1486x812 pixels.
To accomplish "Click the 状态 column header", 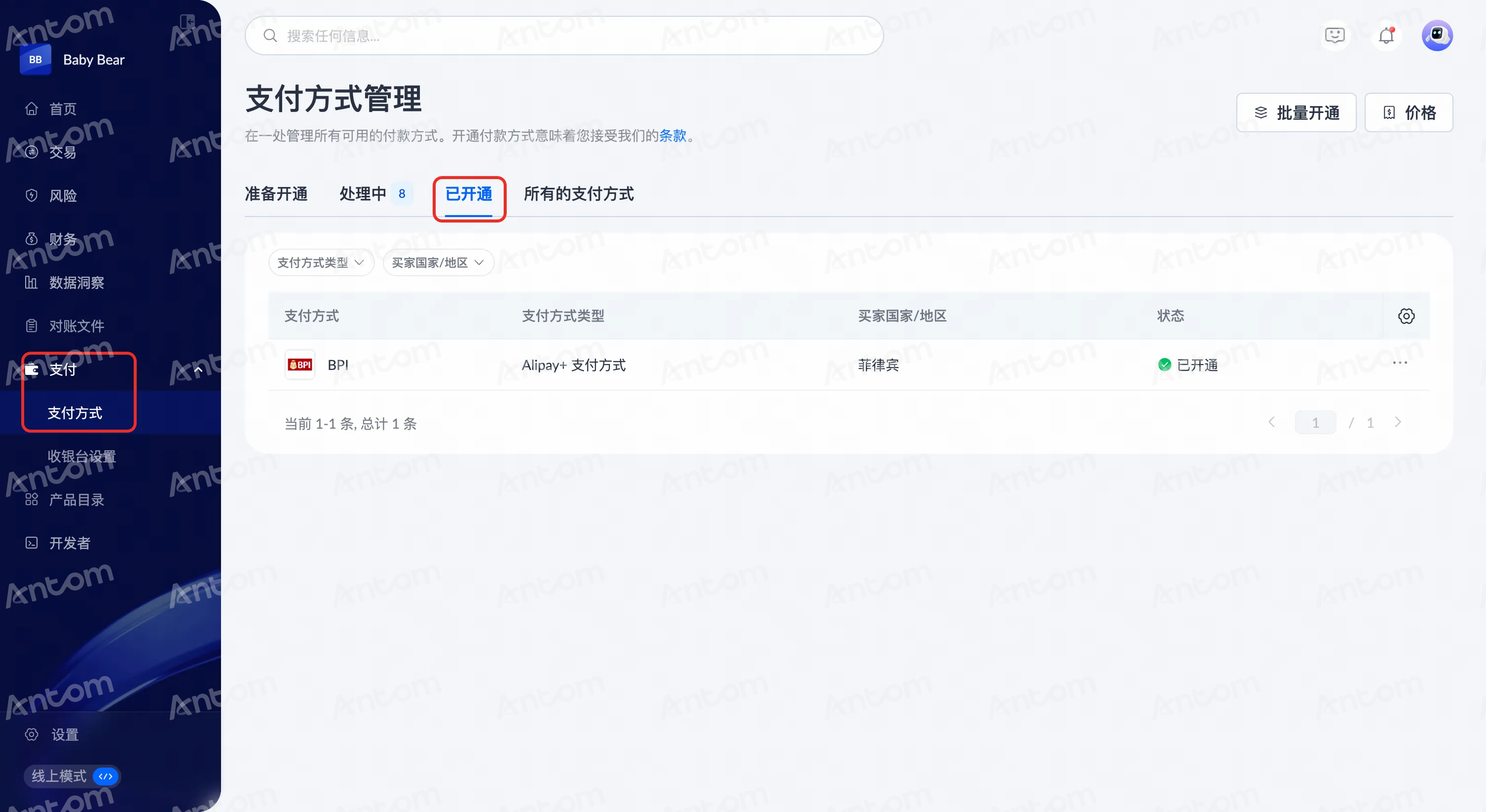I will [1170, 316].
